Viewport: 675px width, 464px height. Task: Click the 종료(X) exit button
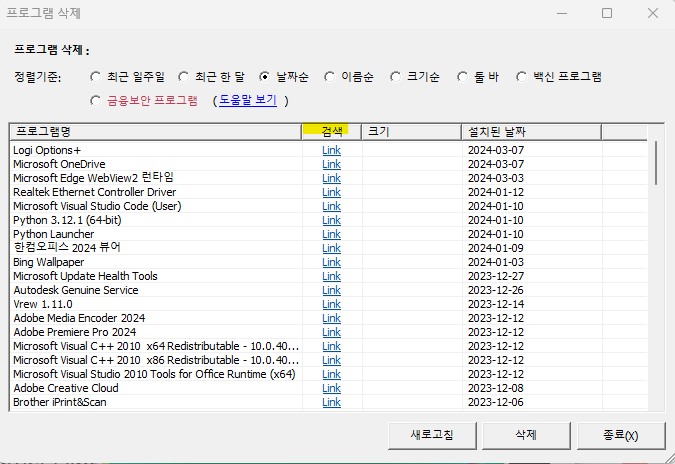[621, 435]
